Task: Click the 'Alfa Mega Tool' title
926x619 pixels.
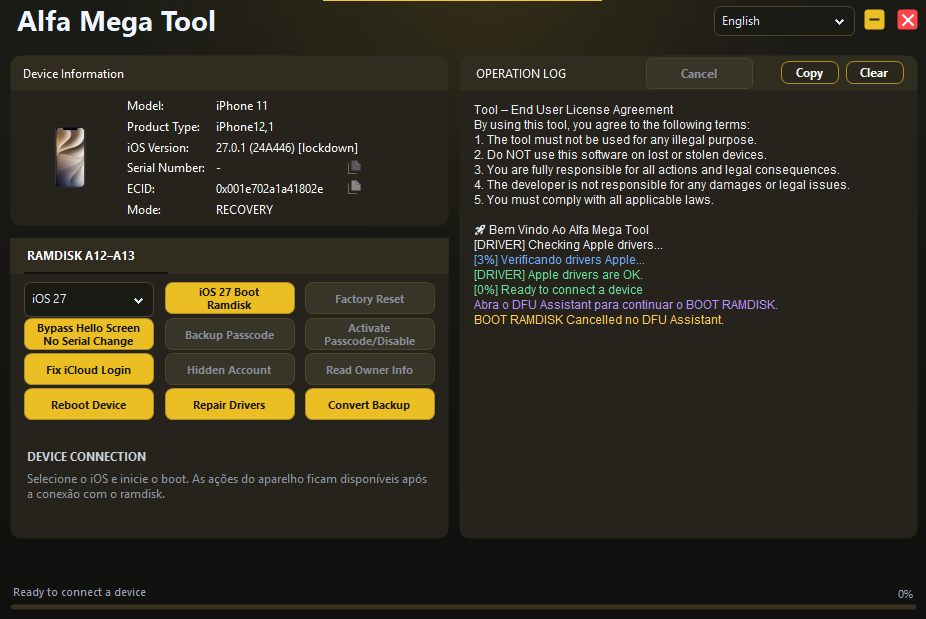Action: pyautogui.click(x=116, y=21)
